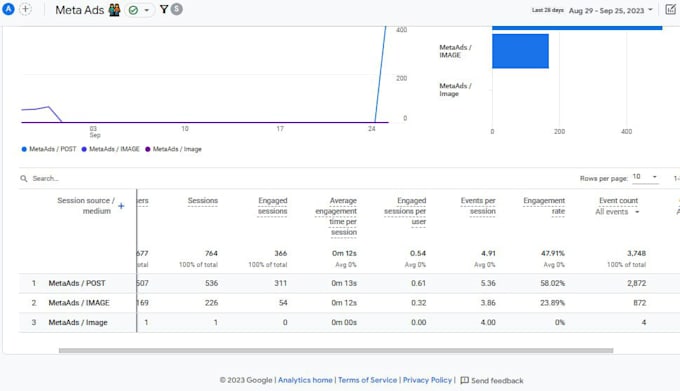Click engagement rate 58.02%
Image resolution: width=680 pixels, height=391 pixels.
552,283
